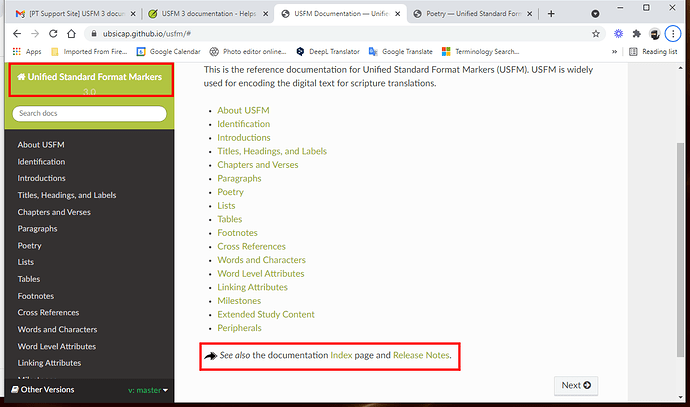The image size is (690, 407).
Task: Click the page vertical scrollbar
Action: 680,249
